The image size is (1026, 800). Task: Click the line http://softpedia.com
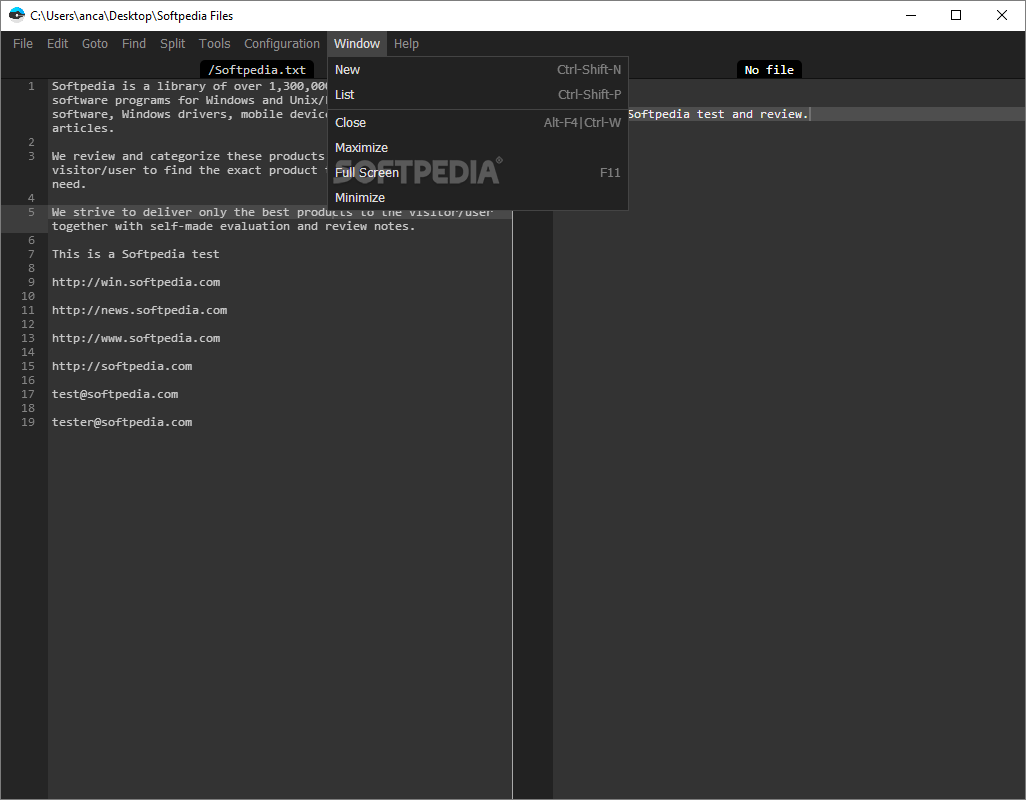(122, 366)
